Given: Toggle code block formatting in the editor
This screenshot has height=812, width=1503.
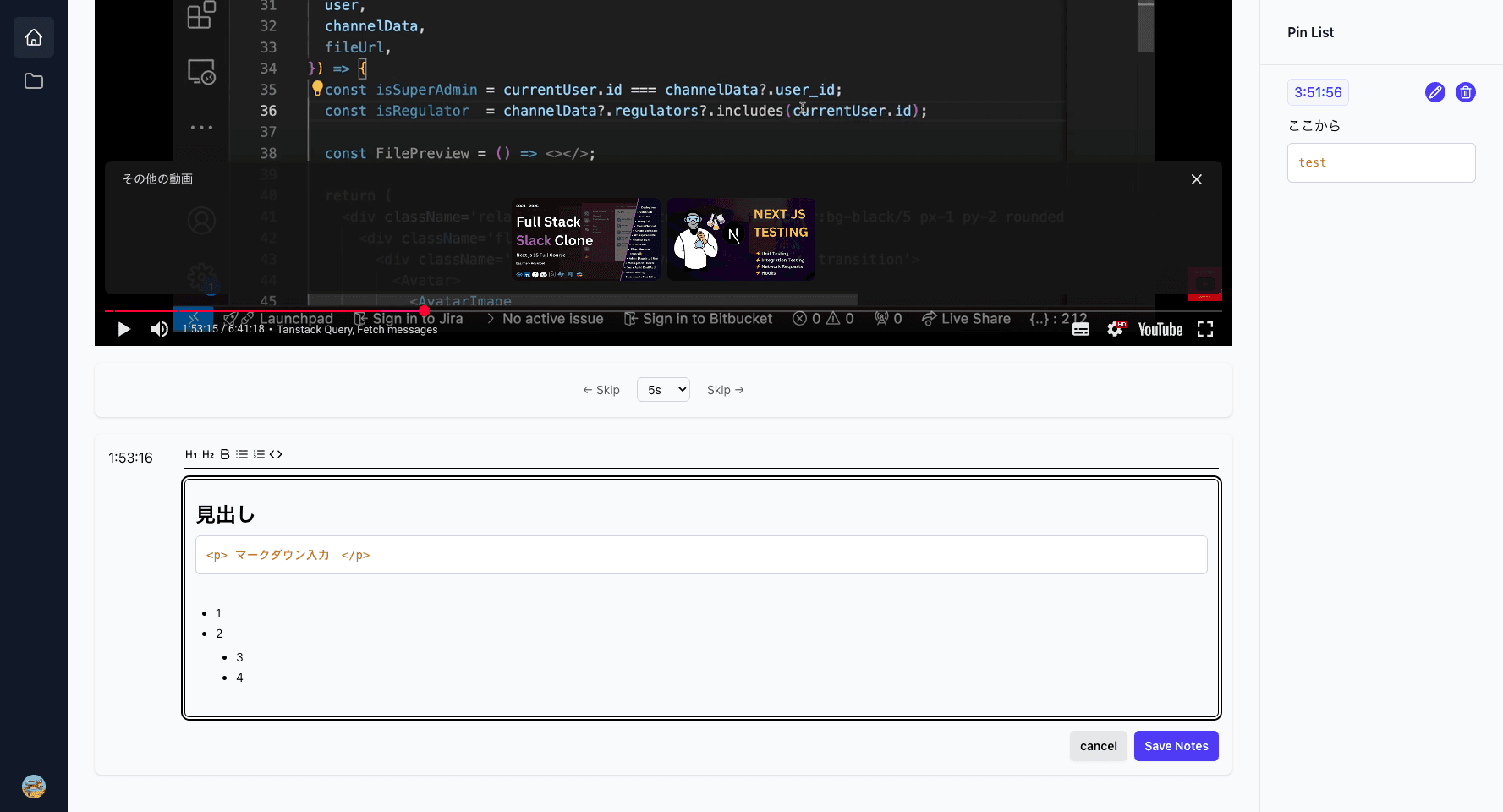Looking at the screenshot, I should click(x=276, y=454).
